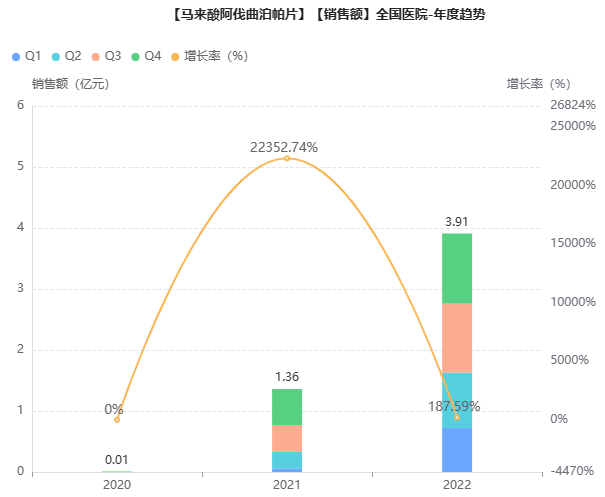This screenshot has width=605, height=497.
Task: Click the 2020 label on the x-axis
Action: point(117,484)
